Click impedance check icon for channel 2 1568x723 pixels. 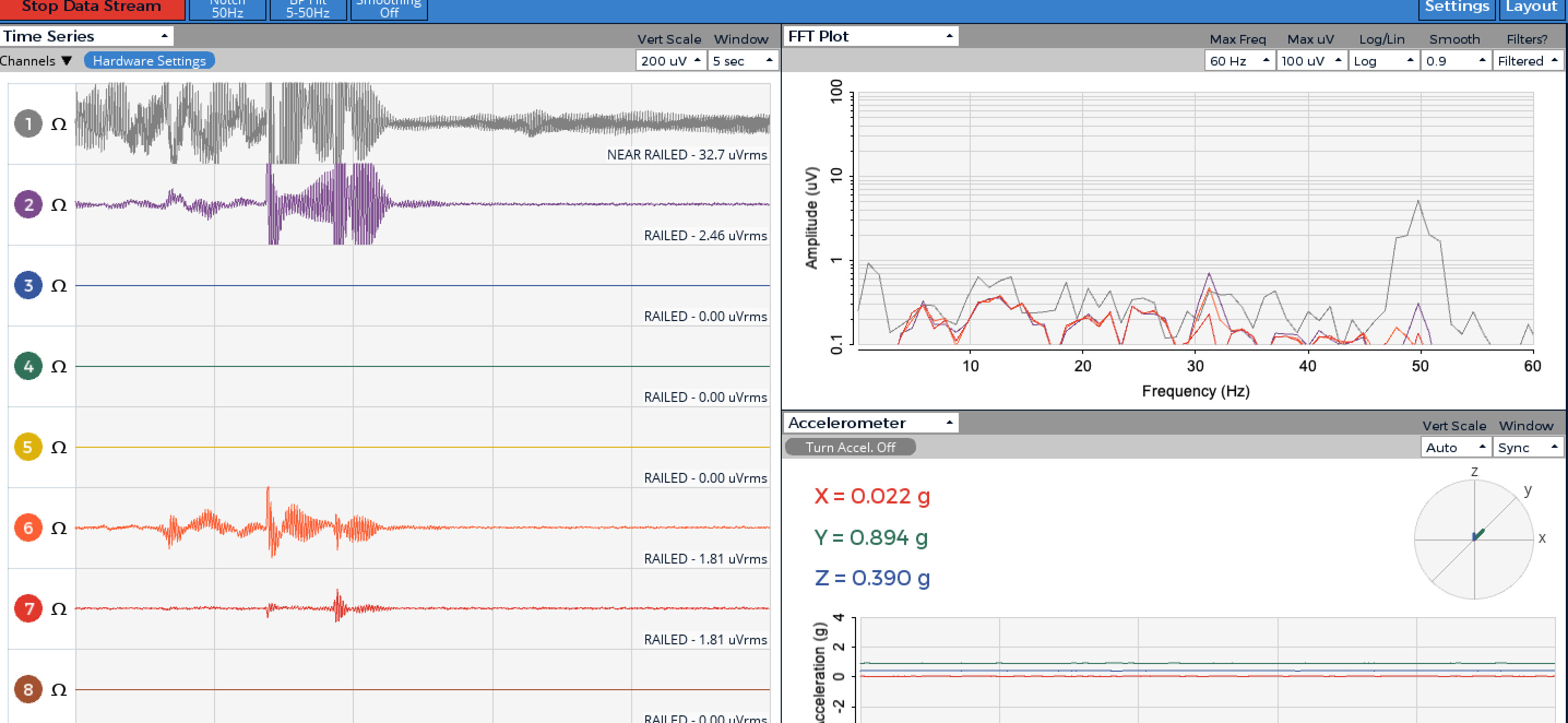coord(59,205)
